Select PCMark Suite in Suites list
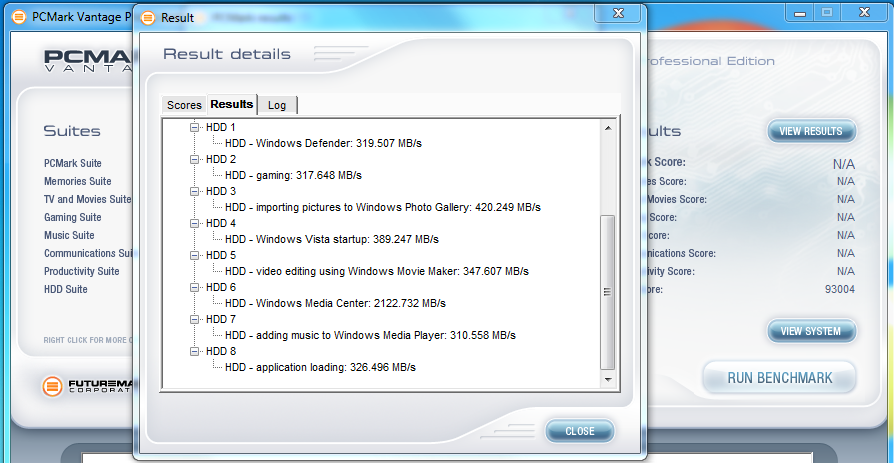The image size is (894, 463). (73, 163)
